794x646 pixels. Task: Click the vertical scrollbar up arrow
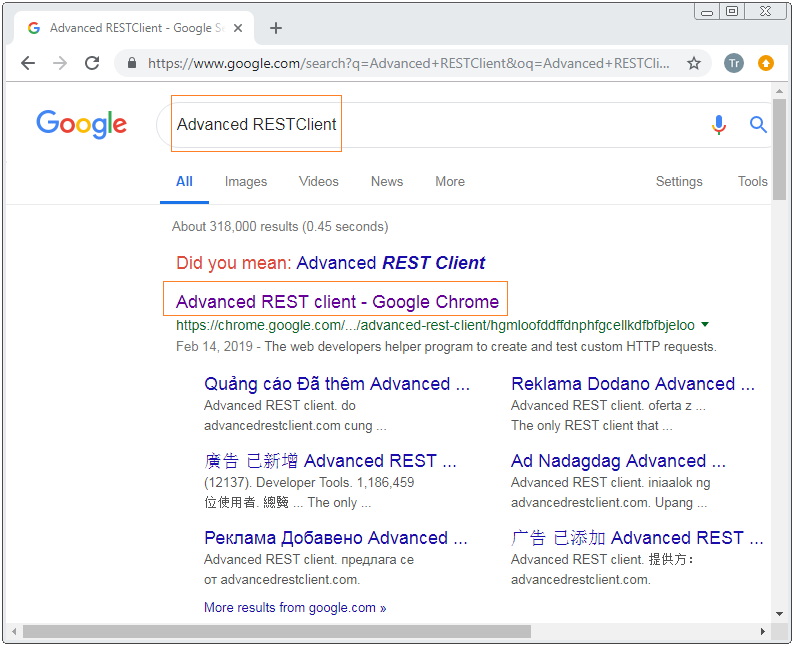(779, 91)
